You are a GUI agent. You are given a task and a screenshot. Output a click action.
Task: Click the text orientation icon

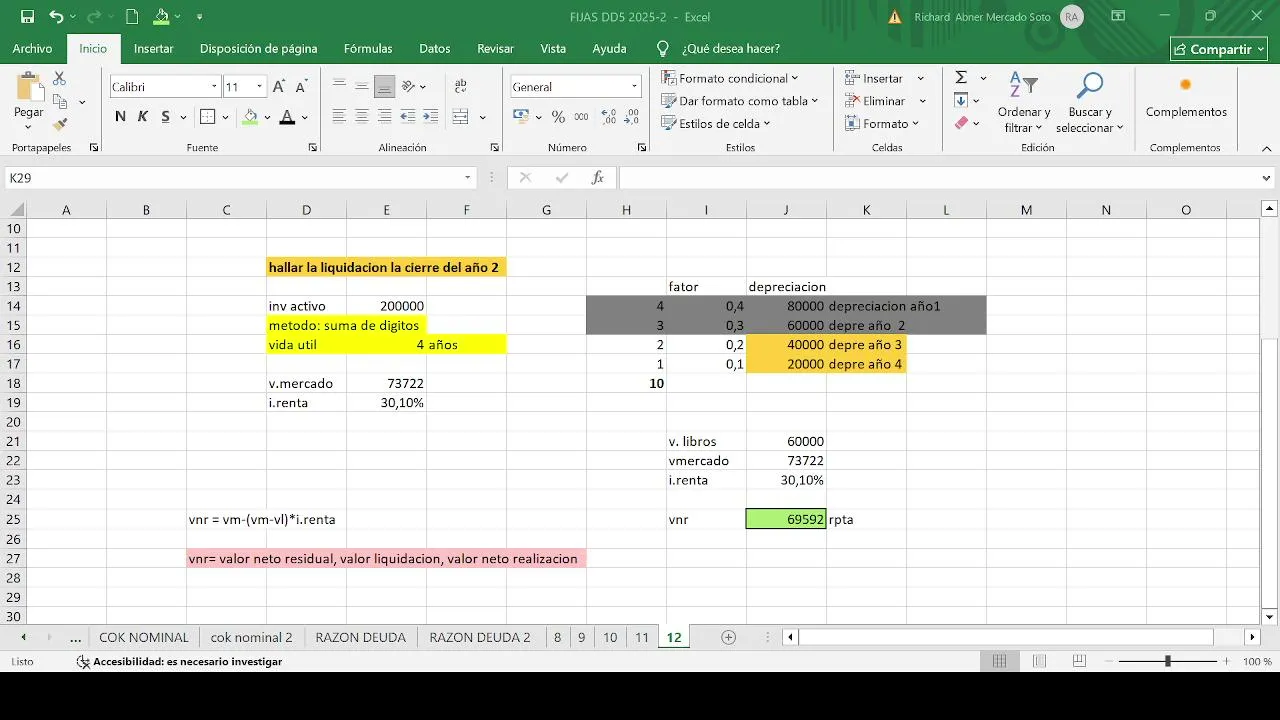tap(410, 86)
